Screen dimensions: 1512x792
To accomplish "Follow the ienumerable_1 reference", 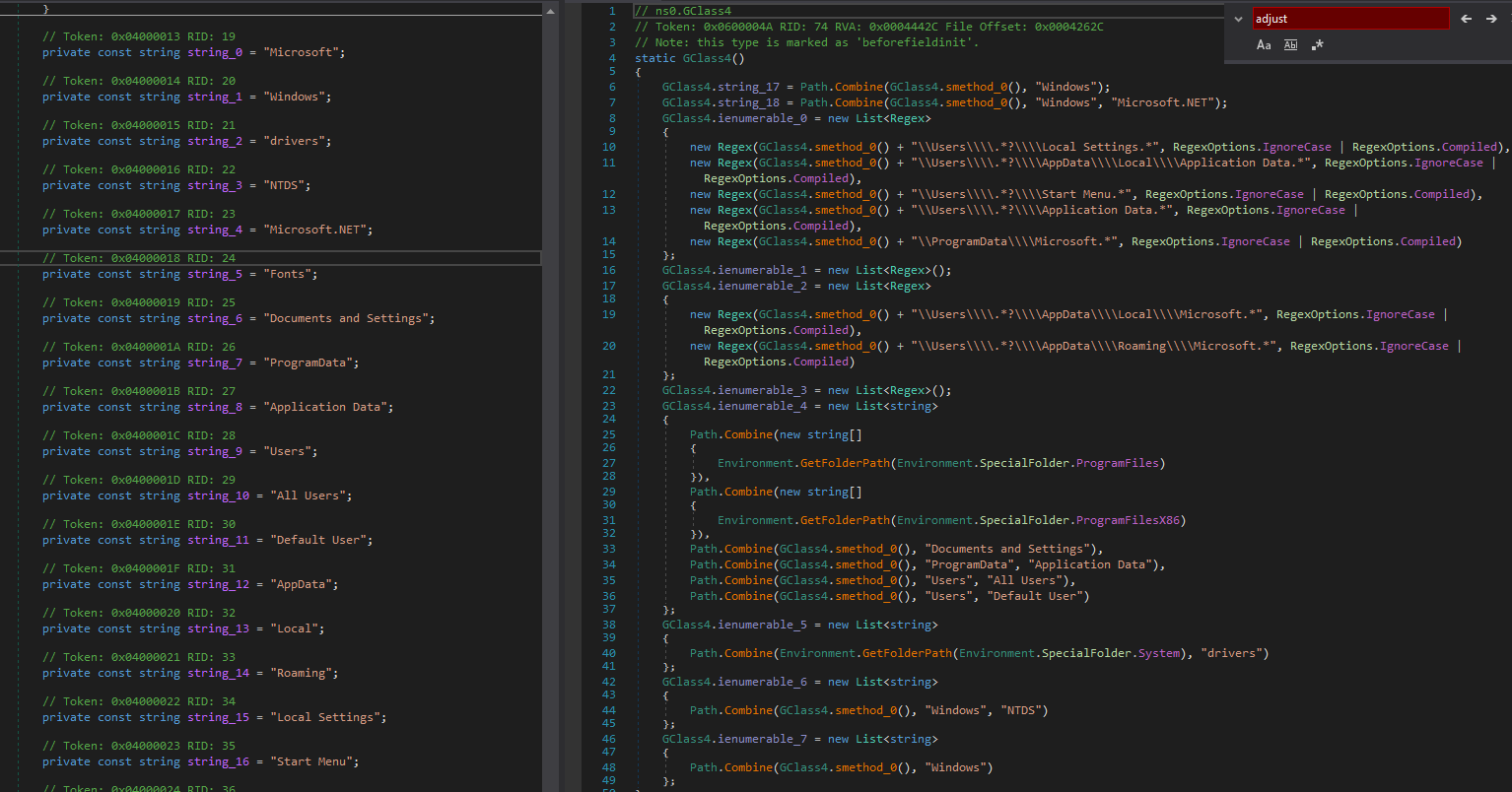I will point(762,270).
